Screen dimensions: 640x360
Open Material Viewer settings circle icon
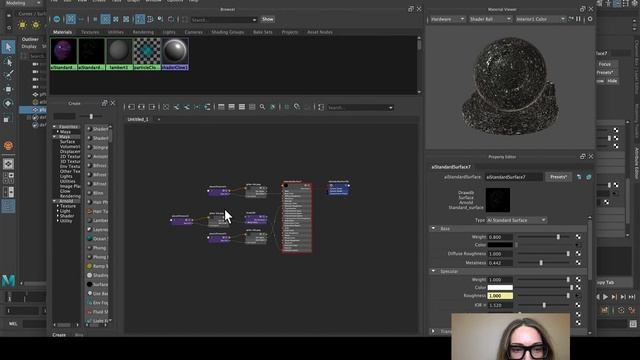(x=590, y=19)
